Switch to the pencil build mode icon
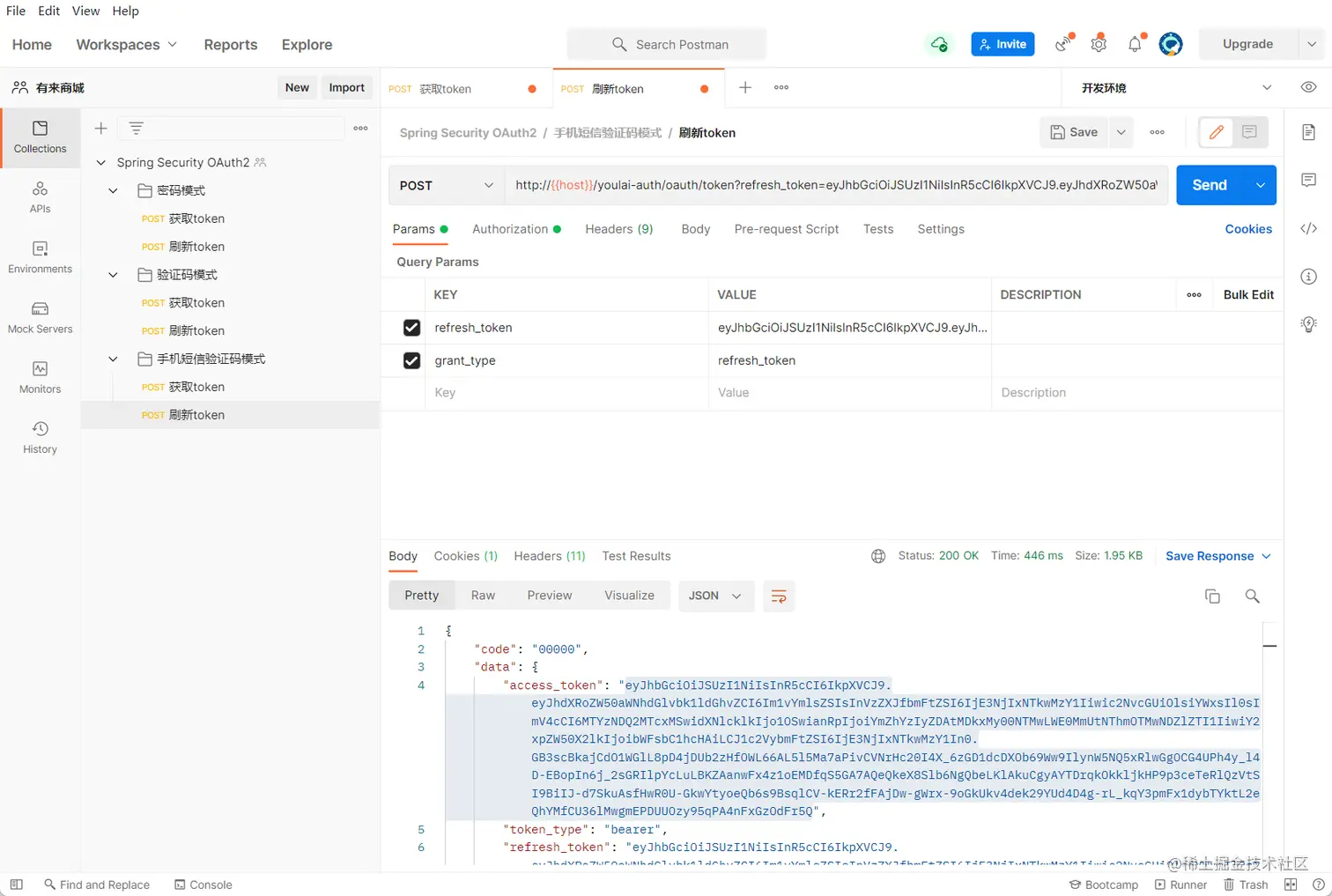 [x=1217, y=132]
